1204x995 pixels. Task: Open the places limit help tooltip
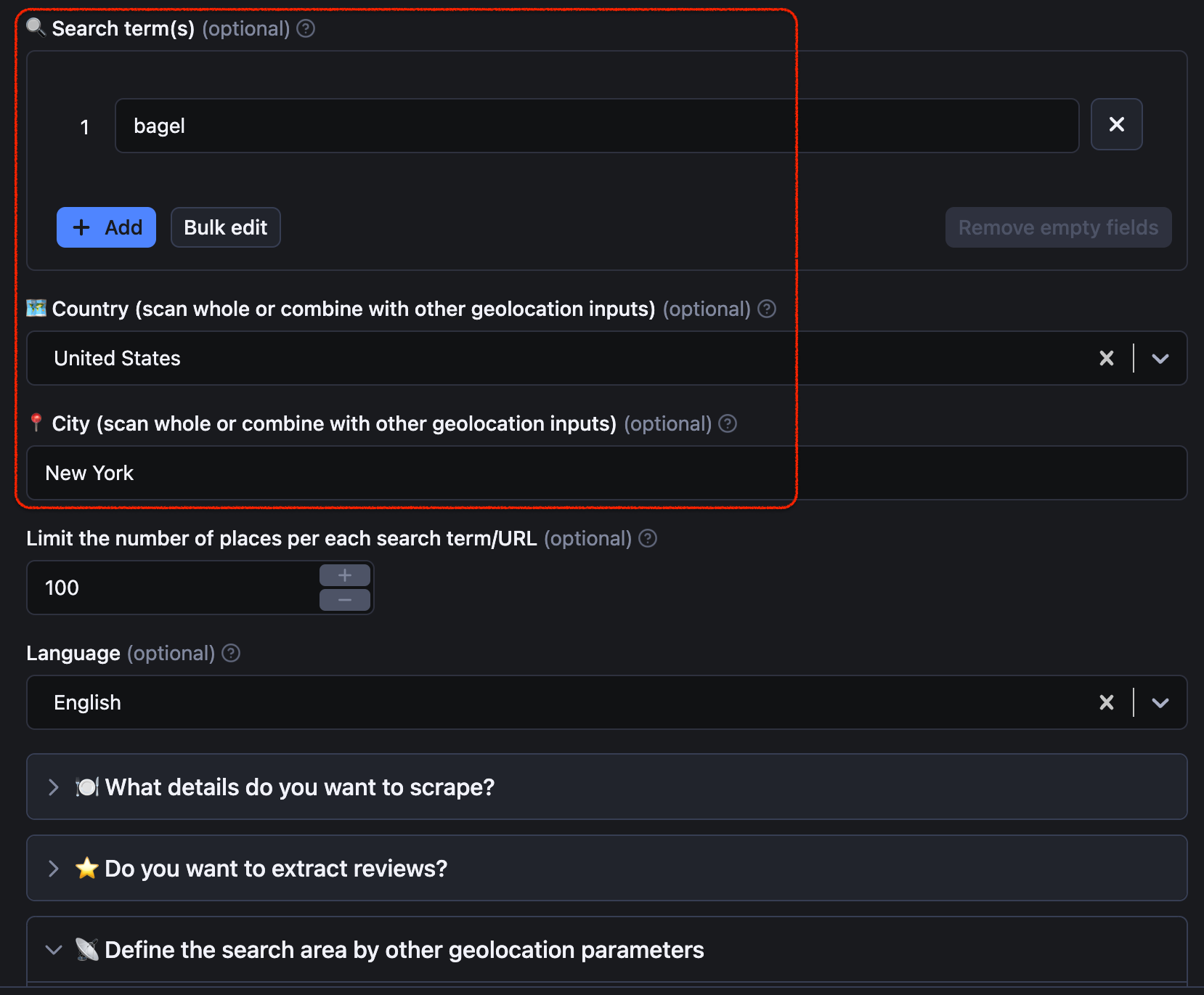(x=647, y=538)
